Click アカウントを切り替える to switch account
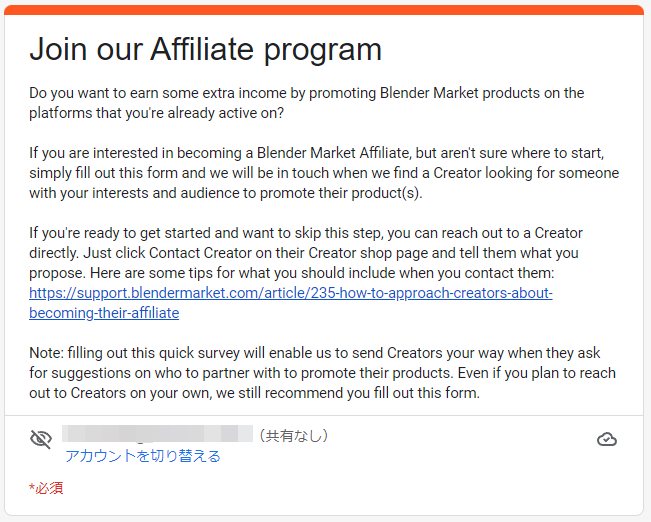This screenshot has height=522, width=651. pos(143,456)
